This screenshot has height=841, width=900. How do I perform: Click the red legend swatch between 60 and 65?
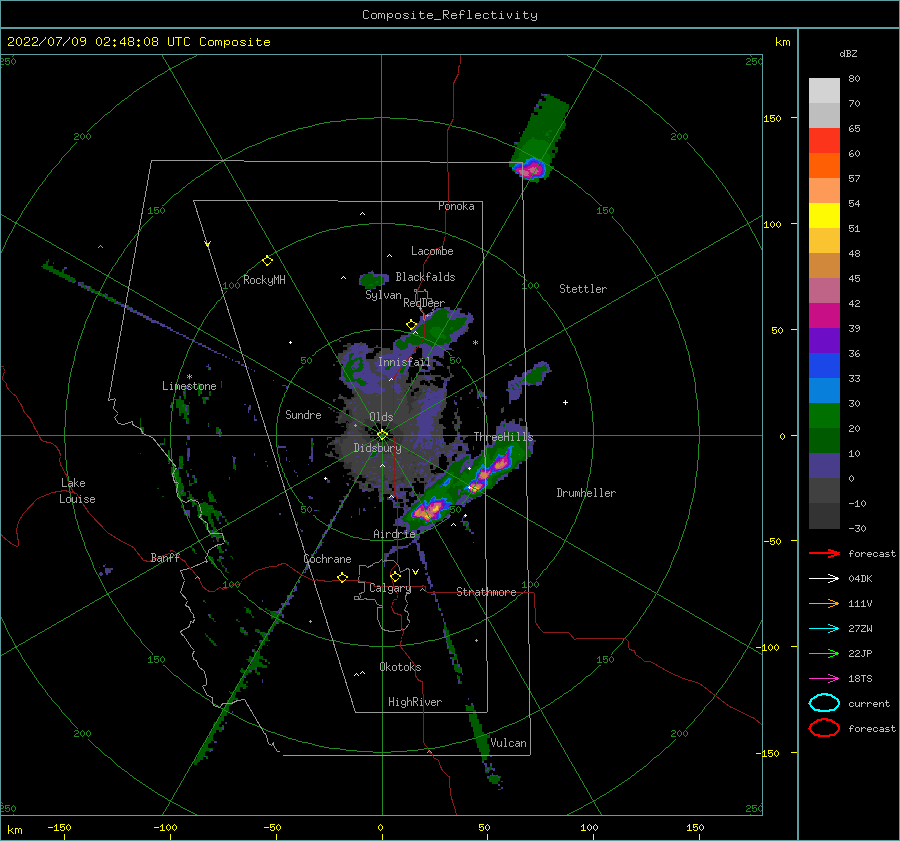point(824,141)
